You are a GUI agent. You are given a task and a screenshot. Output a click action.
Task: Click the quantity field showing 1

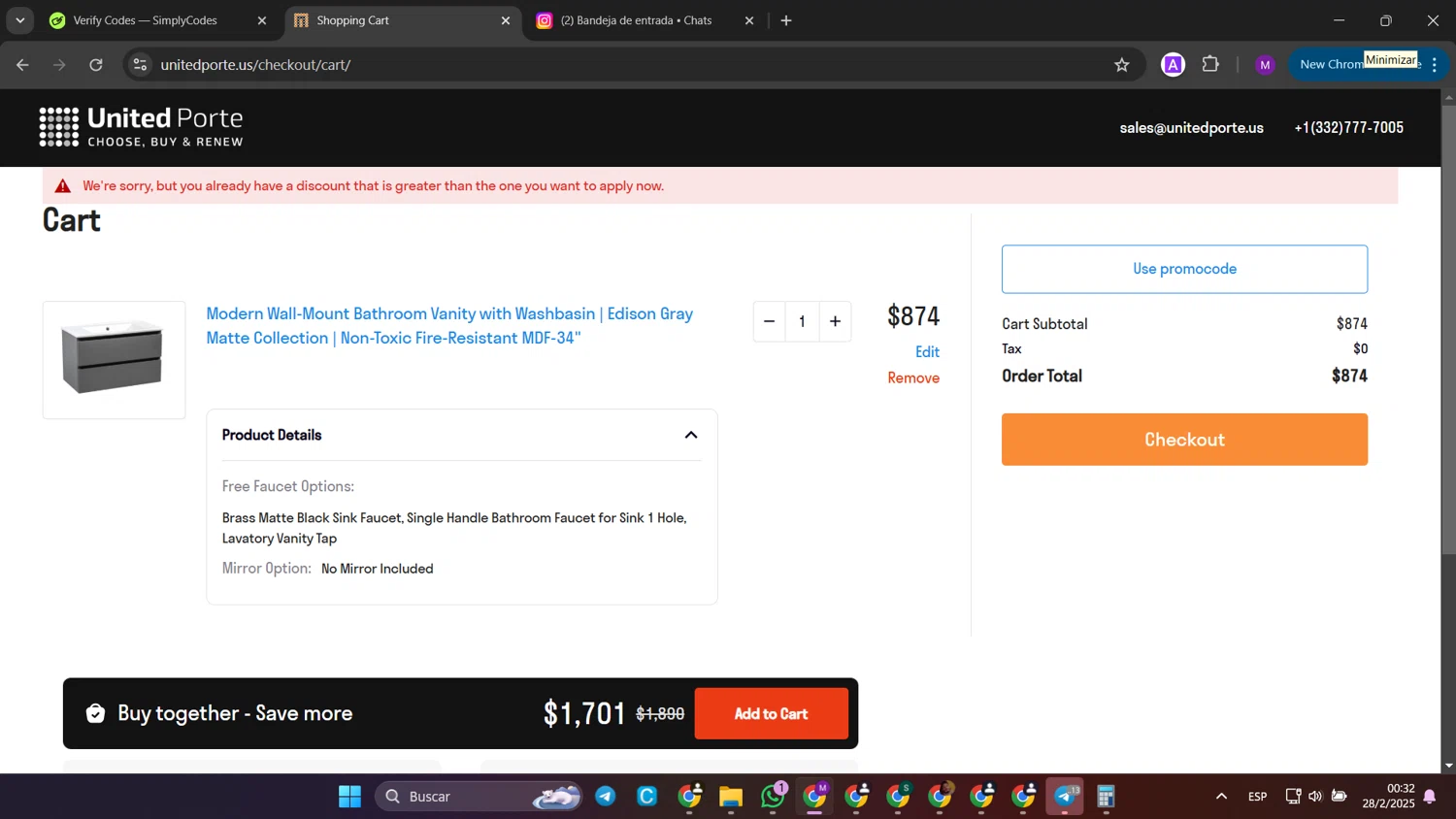pos(802,321)
